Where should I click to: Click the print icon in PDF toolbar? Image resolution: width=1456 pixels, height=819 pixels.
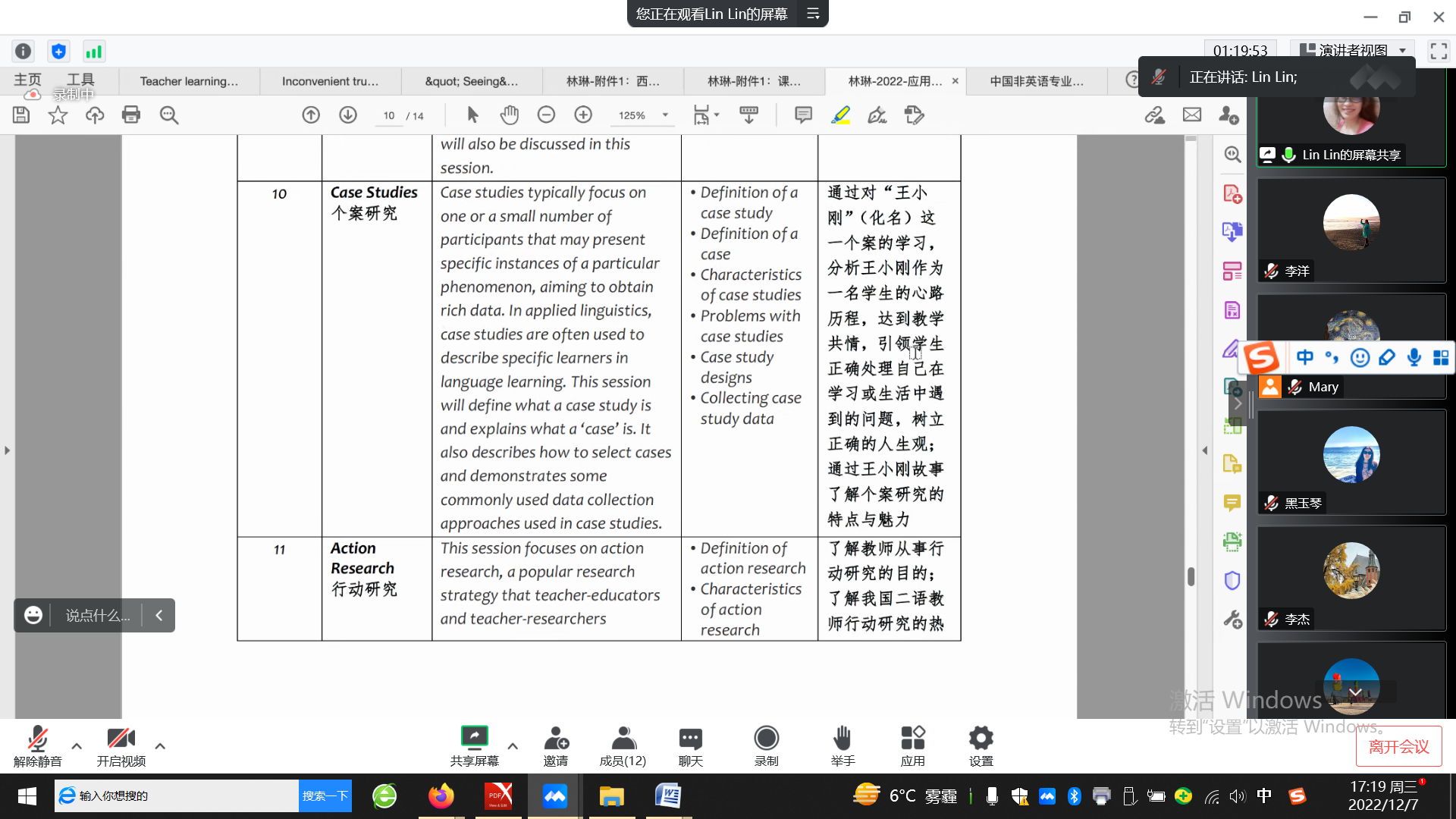tap(131, 115)
